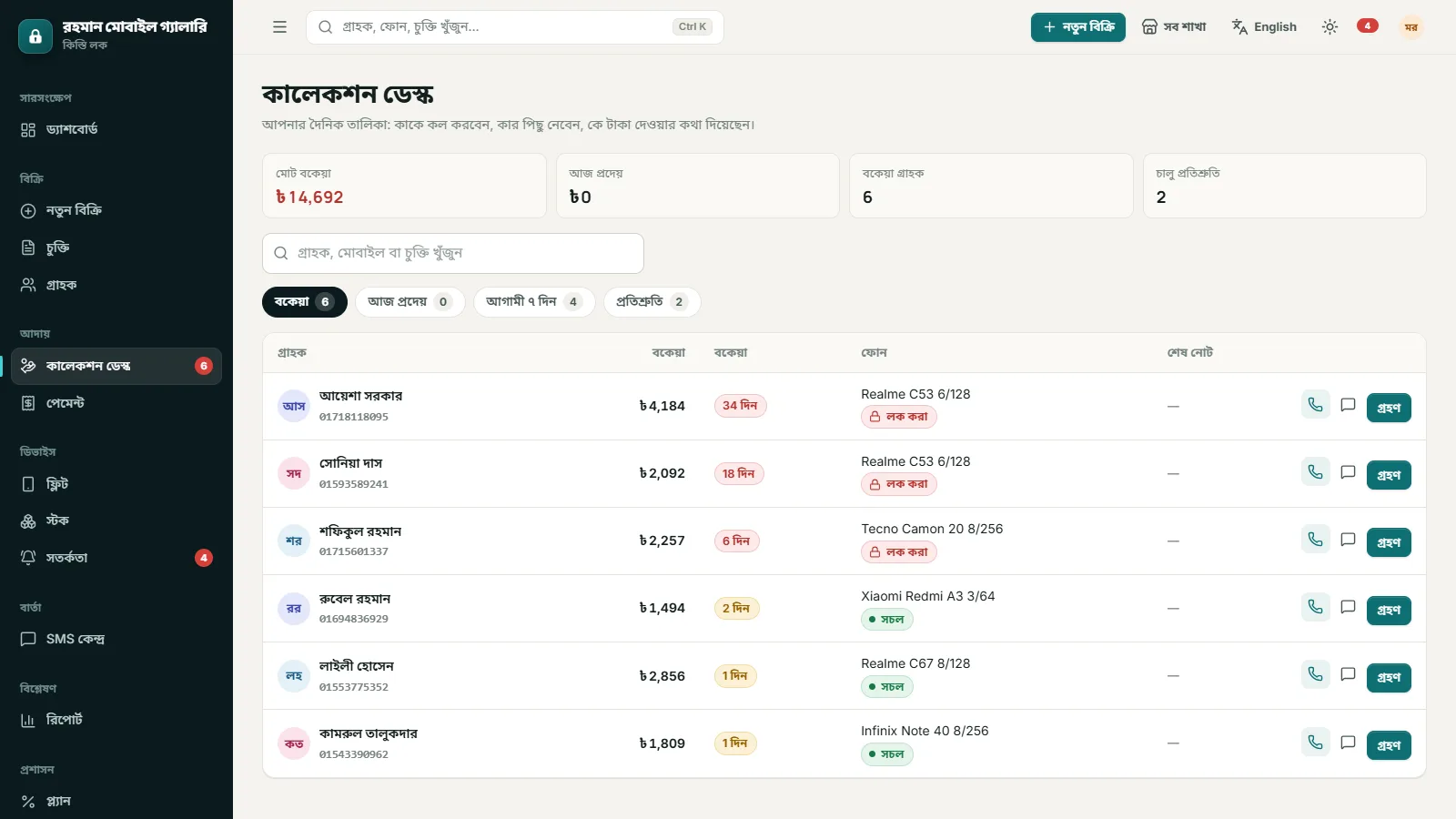1456x819 pixels.
Task: Open note icon for শফিকুল রহমান
Action: pyautogui.click(x=1348, y=540)
